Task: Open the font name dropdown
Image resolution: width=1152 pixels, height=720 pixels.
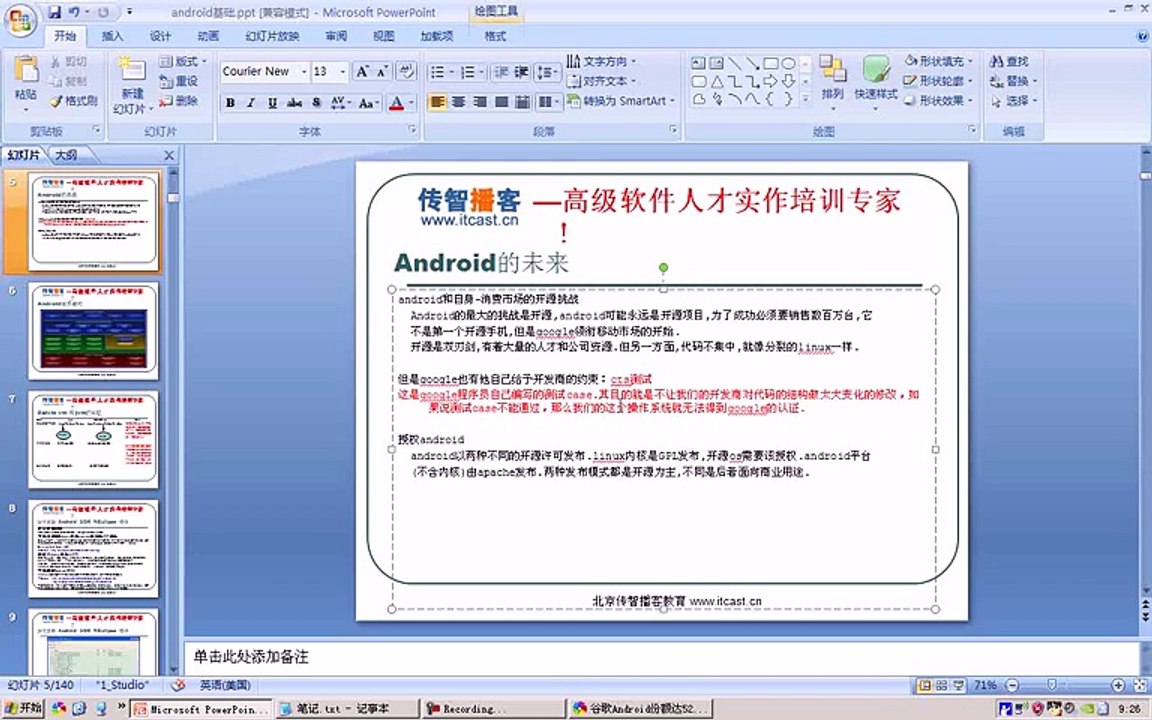Action: [304, 71]
